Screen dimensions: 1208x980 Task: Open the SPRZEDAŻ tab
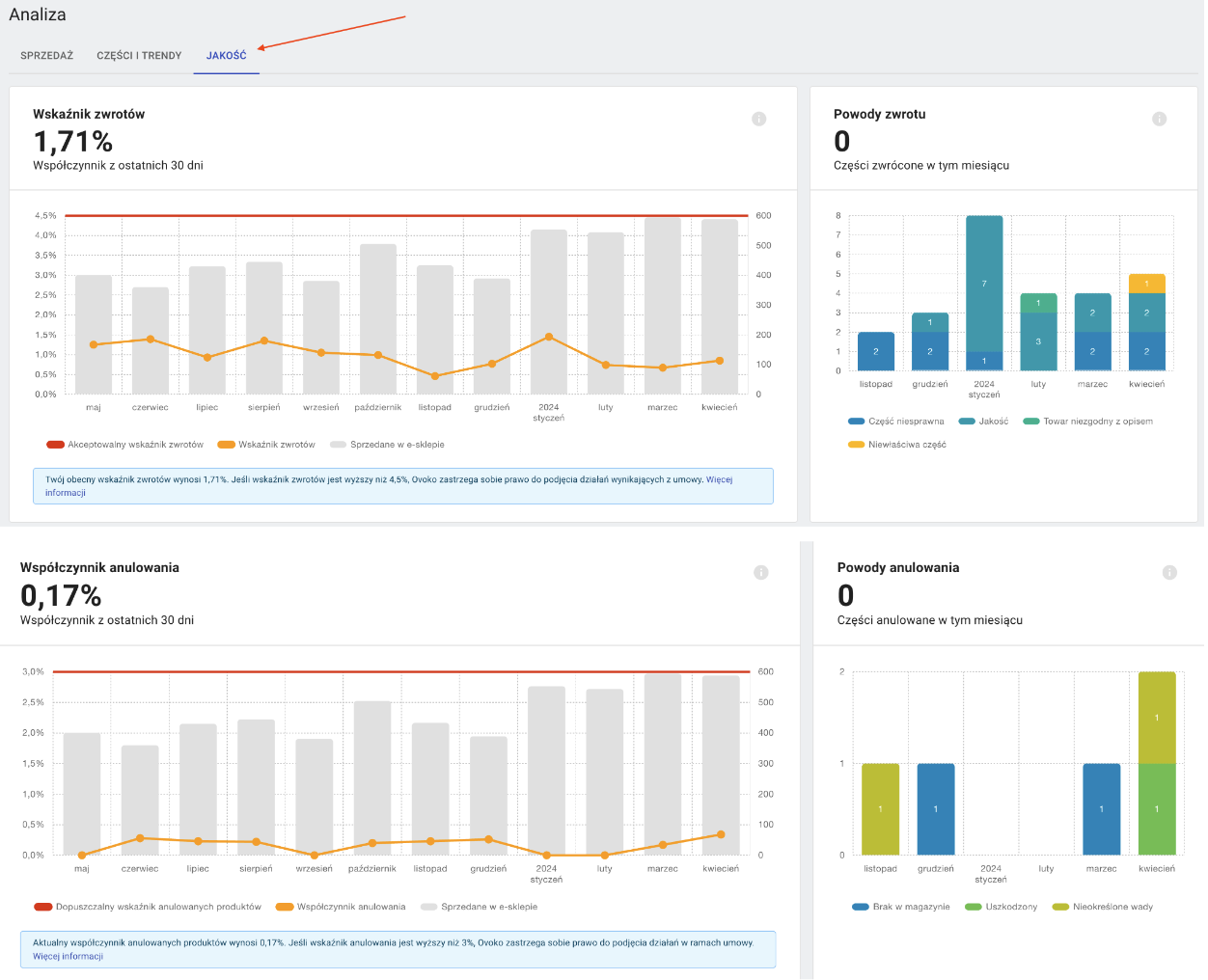[47, 56]
